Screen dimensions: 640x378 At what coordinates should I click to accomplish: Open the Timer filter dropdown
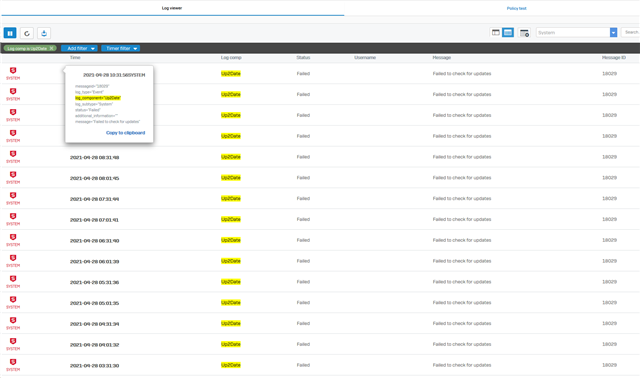click(120, 48)
